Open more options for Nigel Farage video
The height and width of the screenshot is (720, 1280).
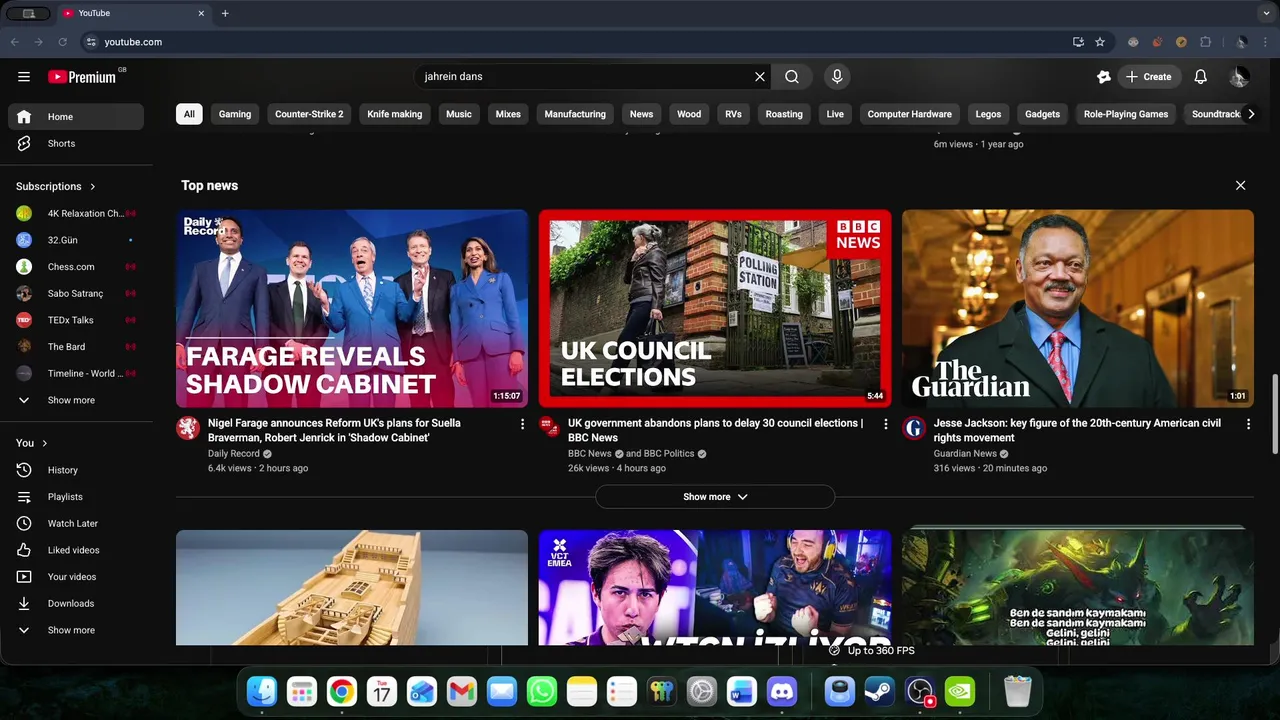pyautogui.click(x=522, y=424)
